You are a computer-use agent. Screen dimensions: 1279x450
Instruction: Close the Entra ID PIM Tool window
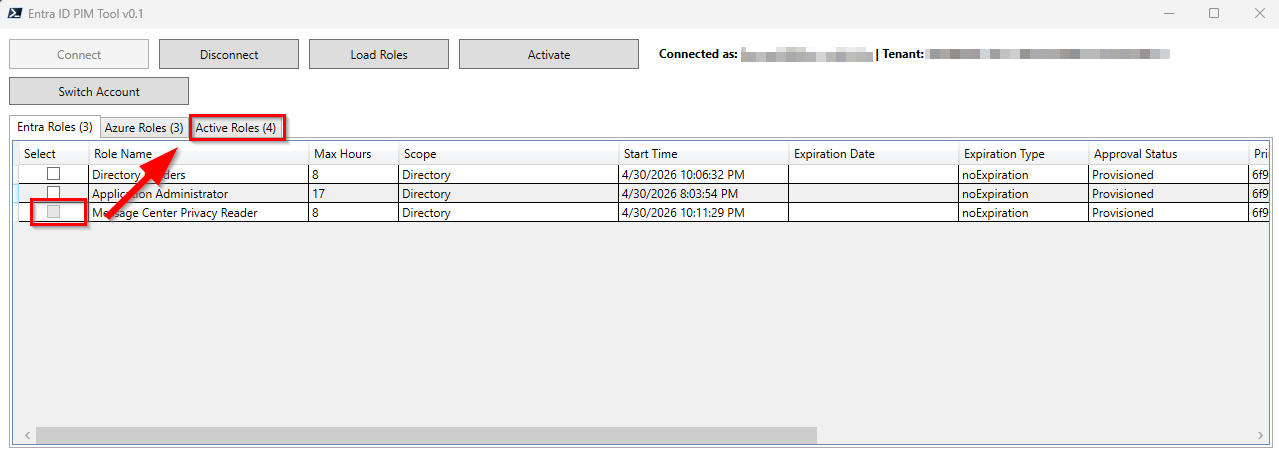[x=1258, y=13]
